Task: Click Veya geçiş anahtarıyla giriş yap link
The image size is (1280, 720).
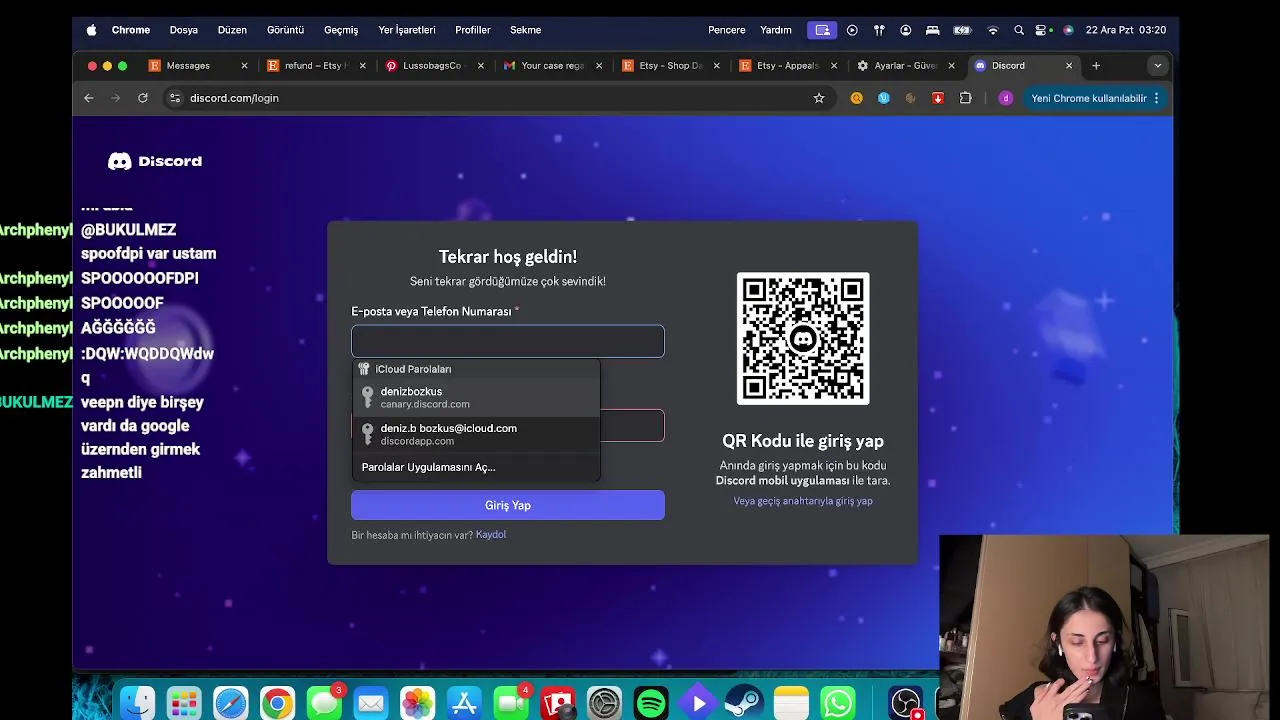Action: (x=803, y=501)
